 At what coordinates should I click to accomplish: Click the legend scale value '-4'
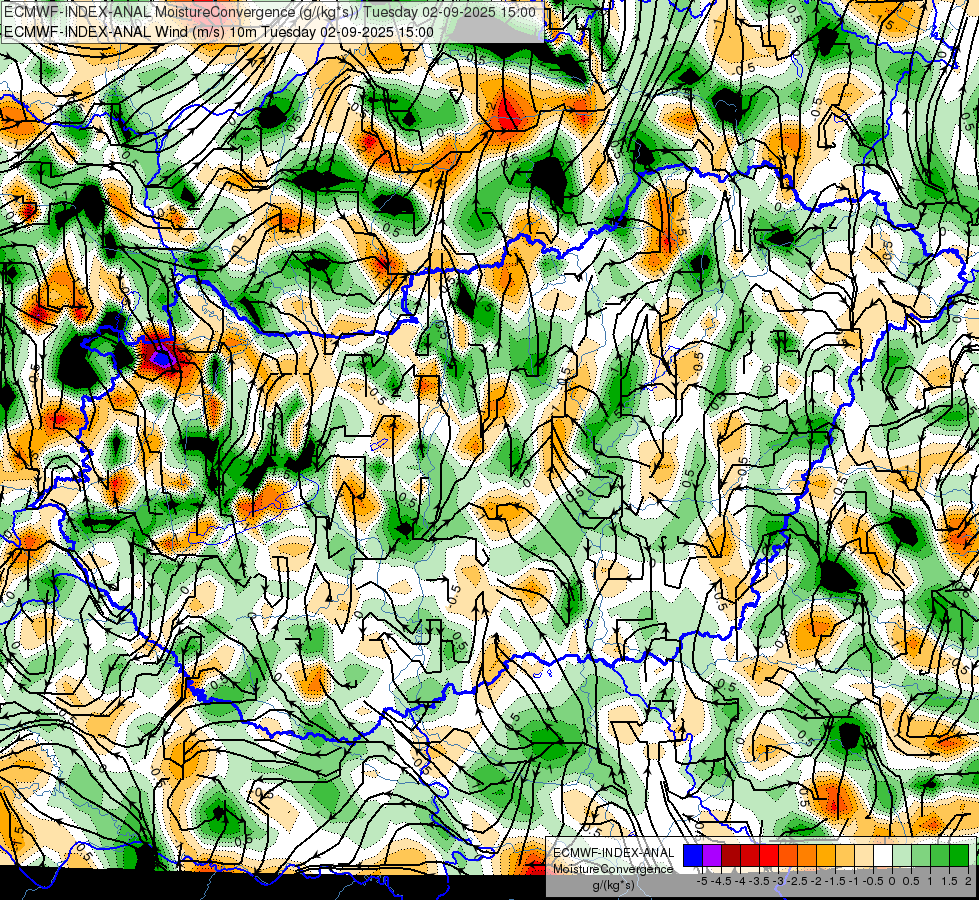point(740,881)
